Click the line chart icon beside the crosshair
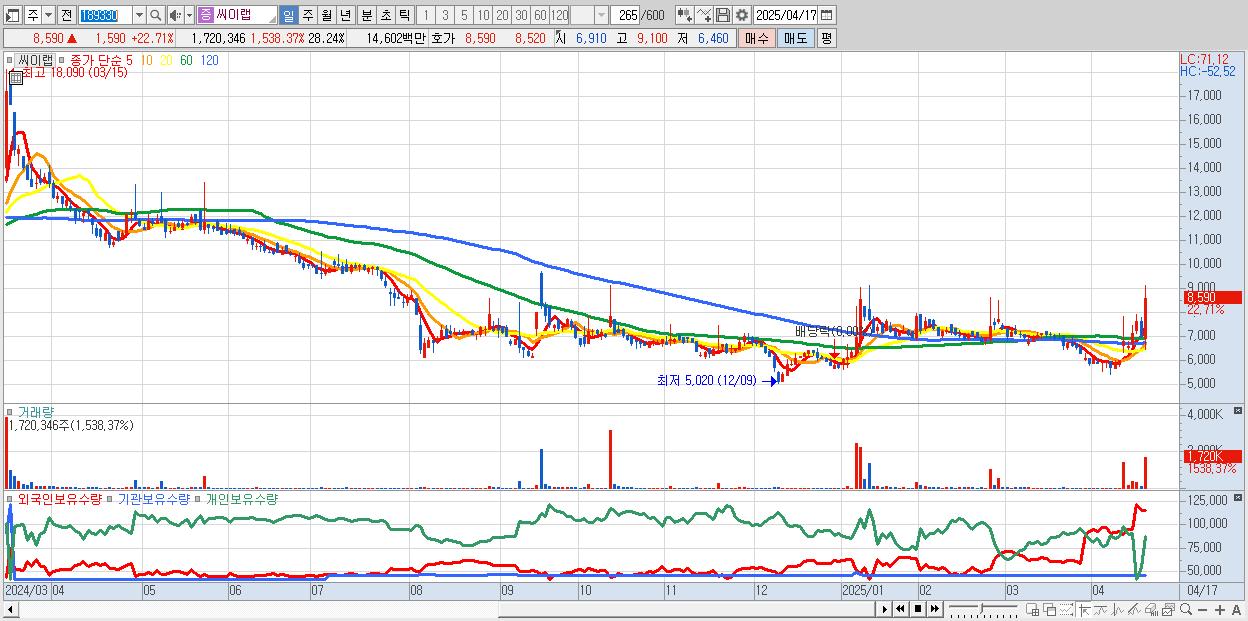Viewport: 1248px width, 621px height. [x=1100, y=609]
